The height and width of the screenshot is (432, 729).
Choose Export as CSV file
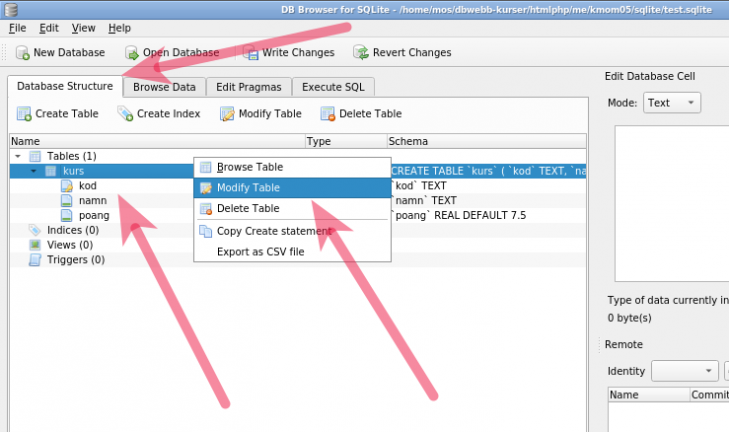click(292, 252)
